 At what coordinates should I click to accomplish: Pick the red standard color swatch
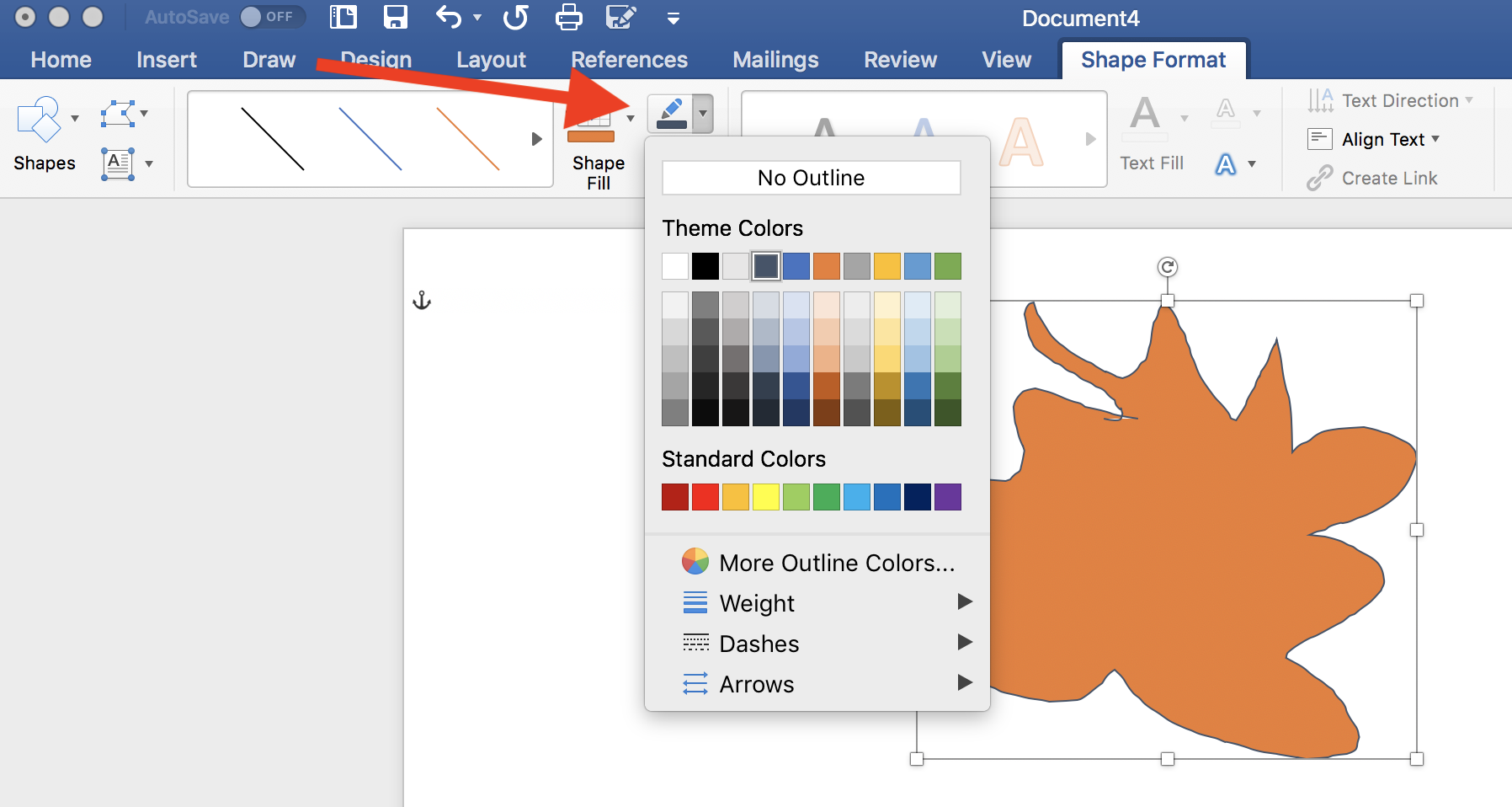(x=705, y=497)
